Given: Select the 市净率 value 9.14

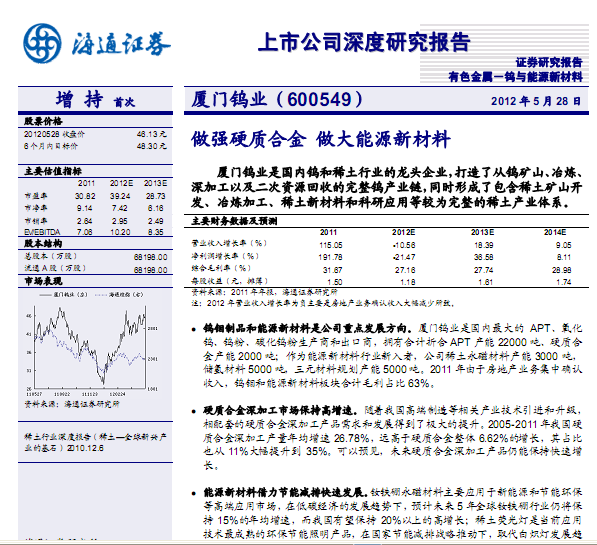Looking at the screenshot, I should coord(84,208).
